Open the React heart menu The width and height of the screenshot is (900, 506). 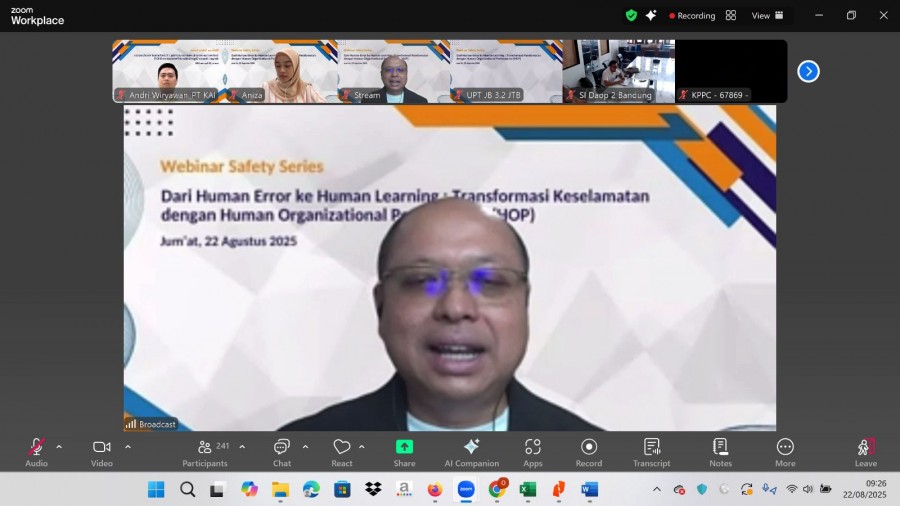pyautogui.click(x=342, y=452)
